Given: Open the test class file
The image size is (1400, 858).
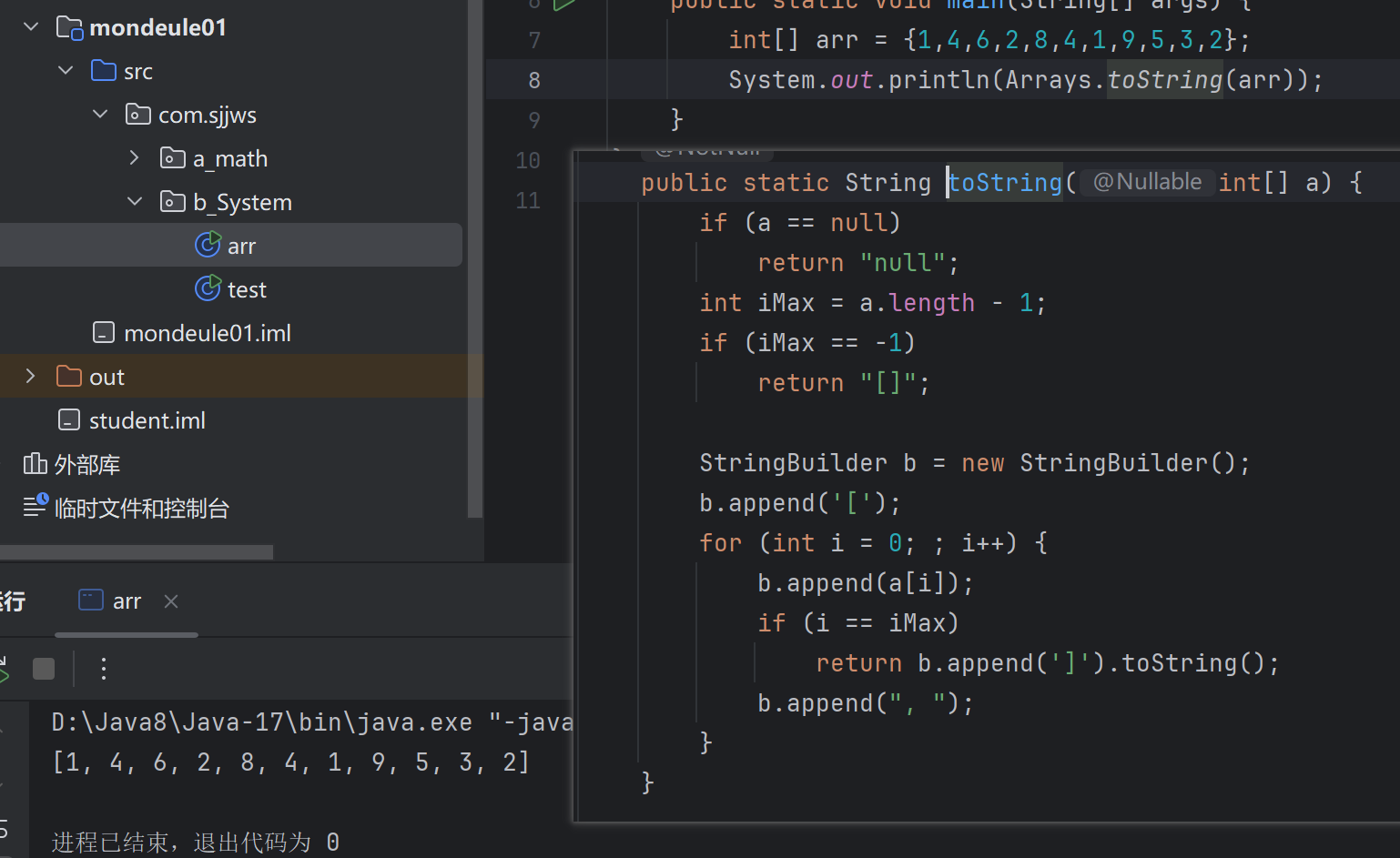Looking at the screenshot, I should pyautogui.click(x=246, y=289).
